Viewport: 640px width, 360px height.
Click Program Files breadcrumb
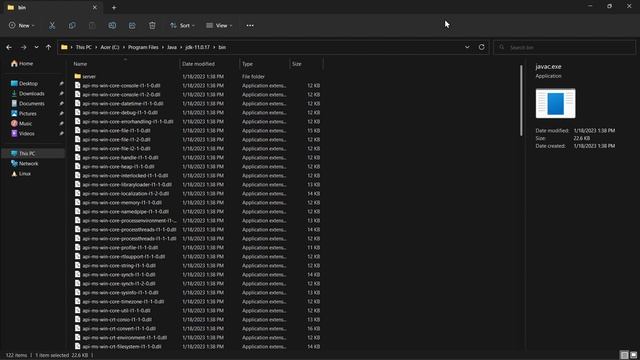coord(143,47)
